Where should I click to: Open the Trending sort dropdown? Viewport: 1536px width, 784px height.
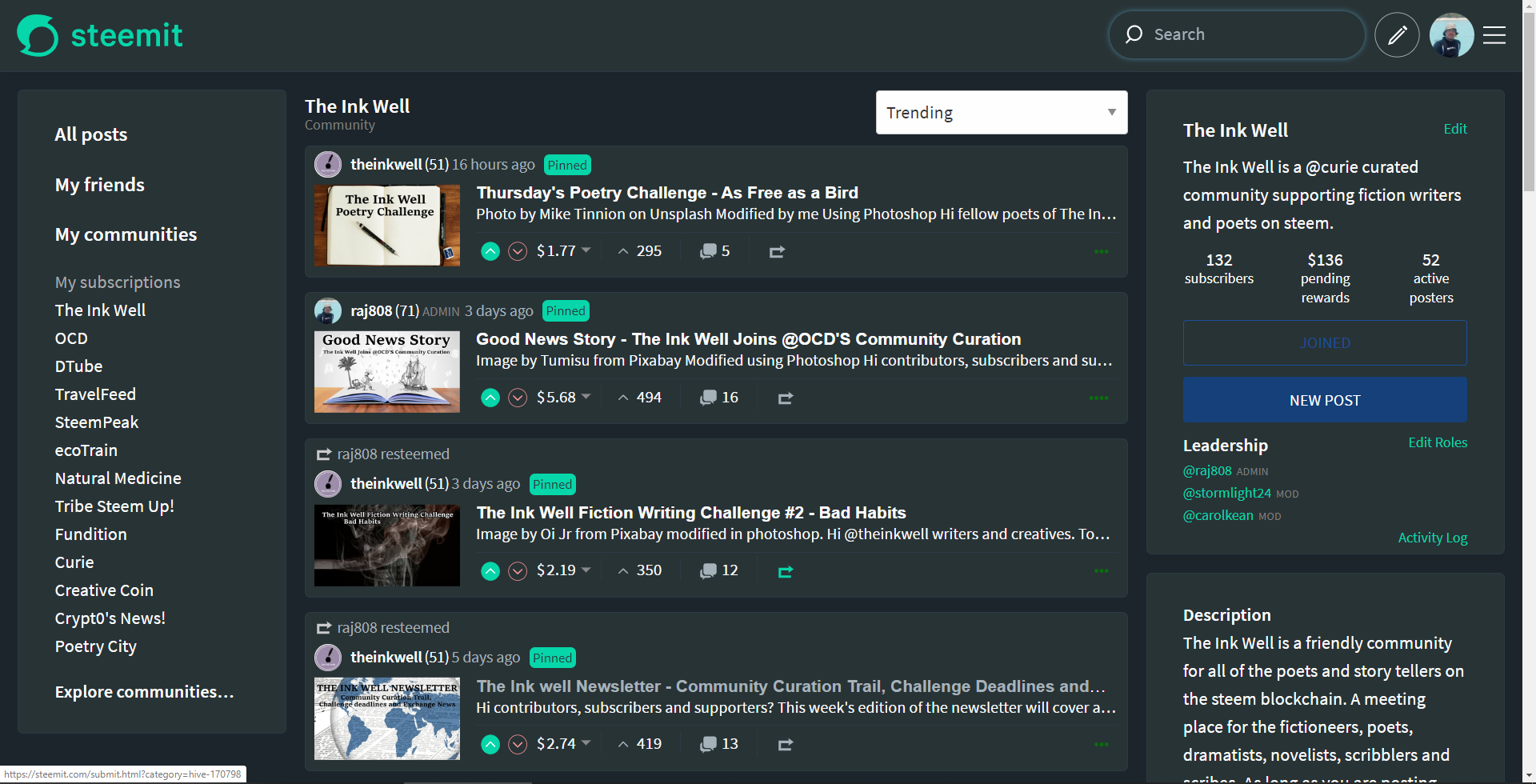[1001, 113]
